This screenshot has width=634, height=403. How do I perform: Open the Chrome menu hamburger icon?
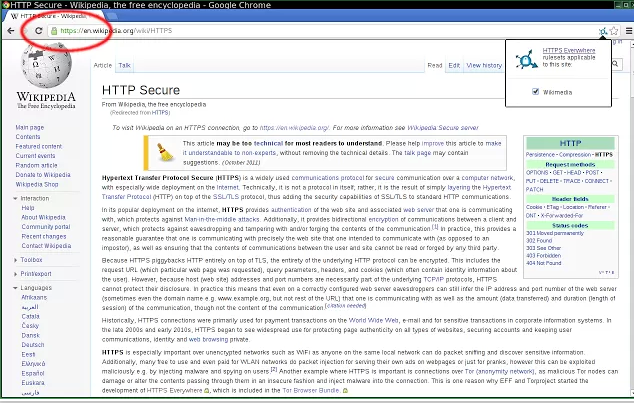(629, 31)
